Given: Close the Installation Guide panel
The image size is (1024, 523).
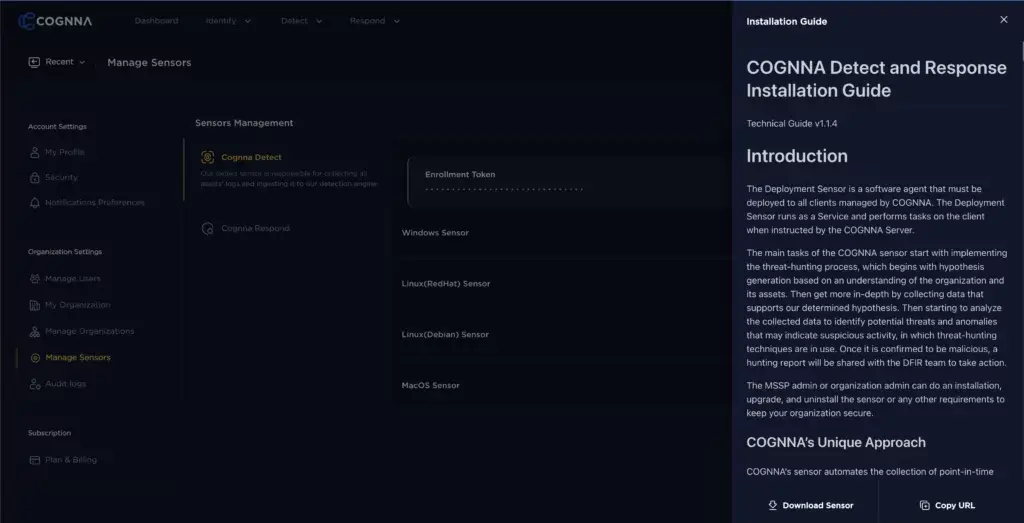Looking at the screenshot, I should (1004, 20).
